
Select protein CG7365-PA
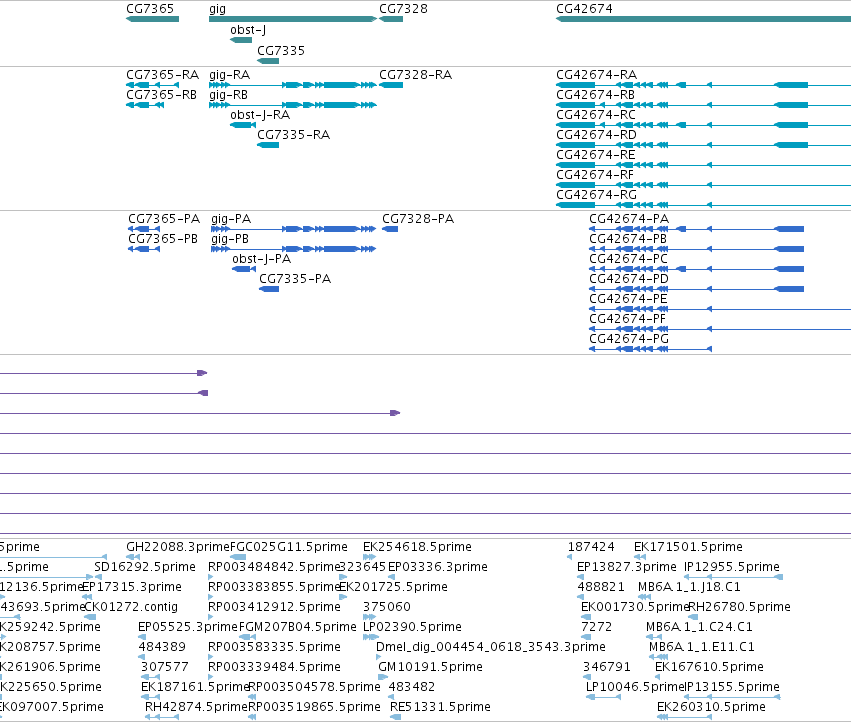(x=144, y=229)
